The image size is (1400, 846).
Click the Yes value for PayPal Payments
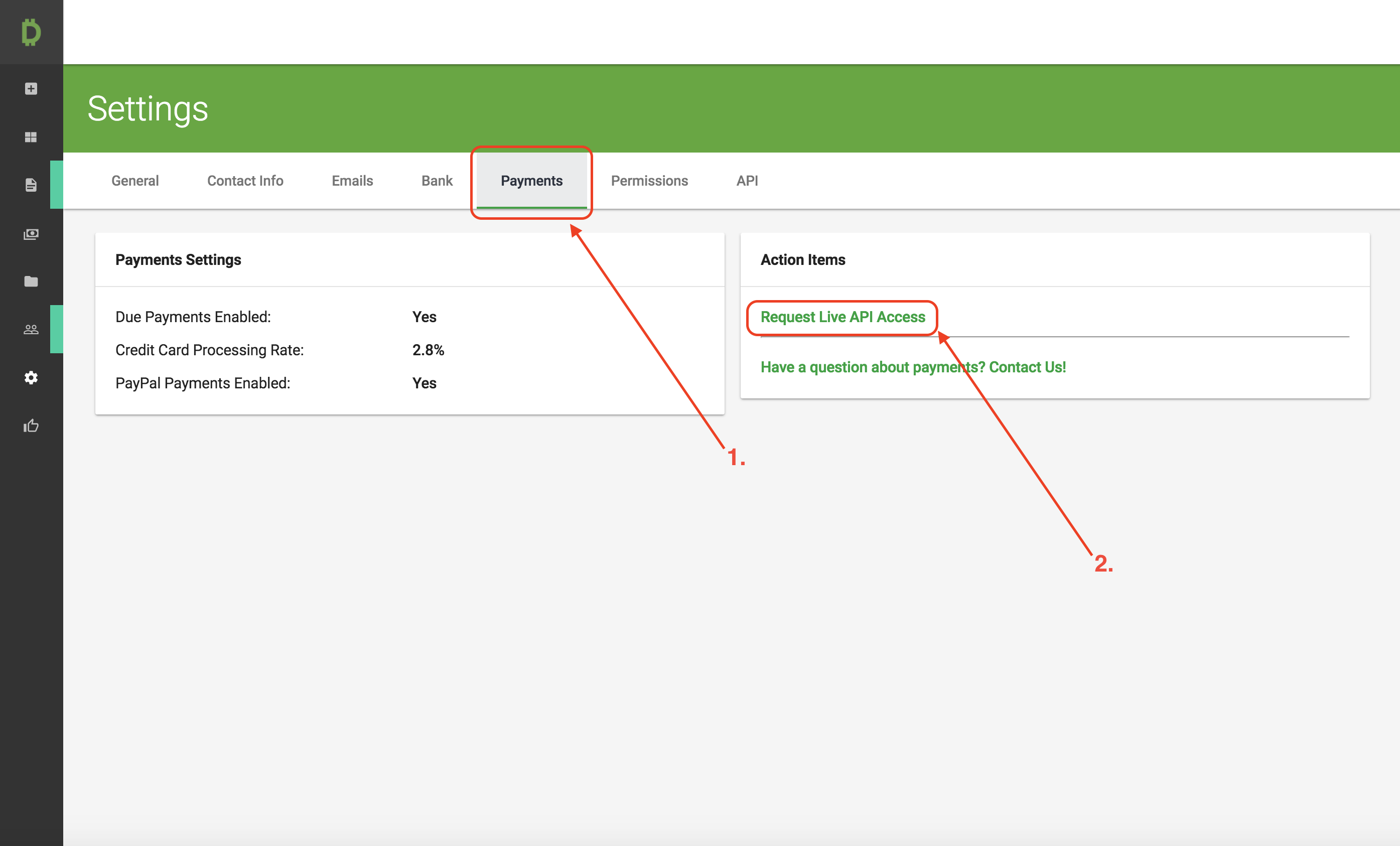tap(425, 383)
